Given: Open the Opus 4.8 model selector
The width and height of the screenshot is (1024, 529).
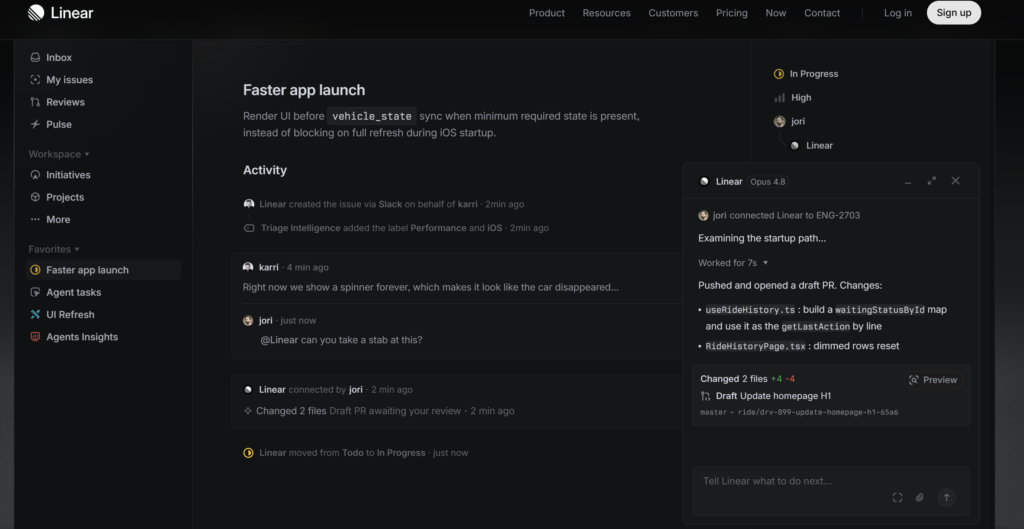Looking at the screenshot, I should [x=767, y=182].
